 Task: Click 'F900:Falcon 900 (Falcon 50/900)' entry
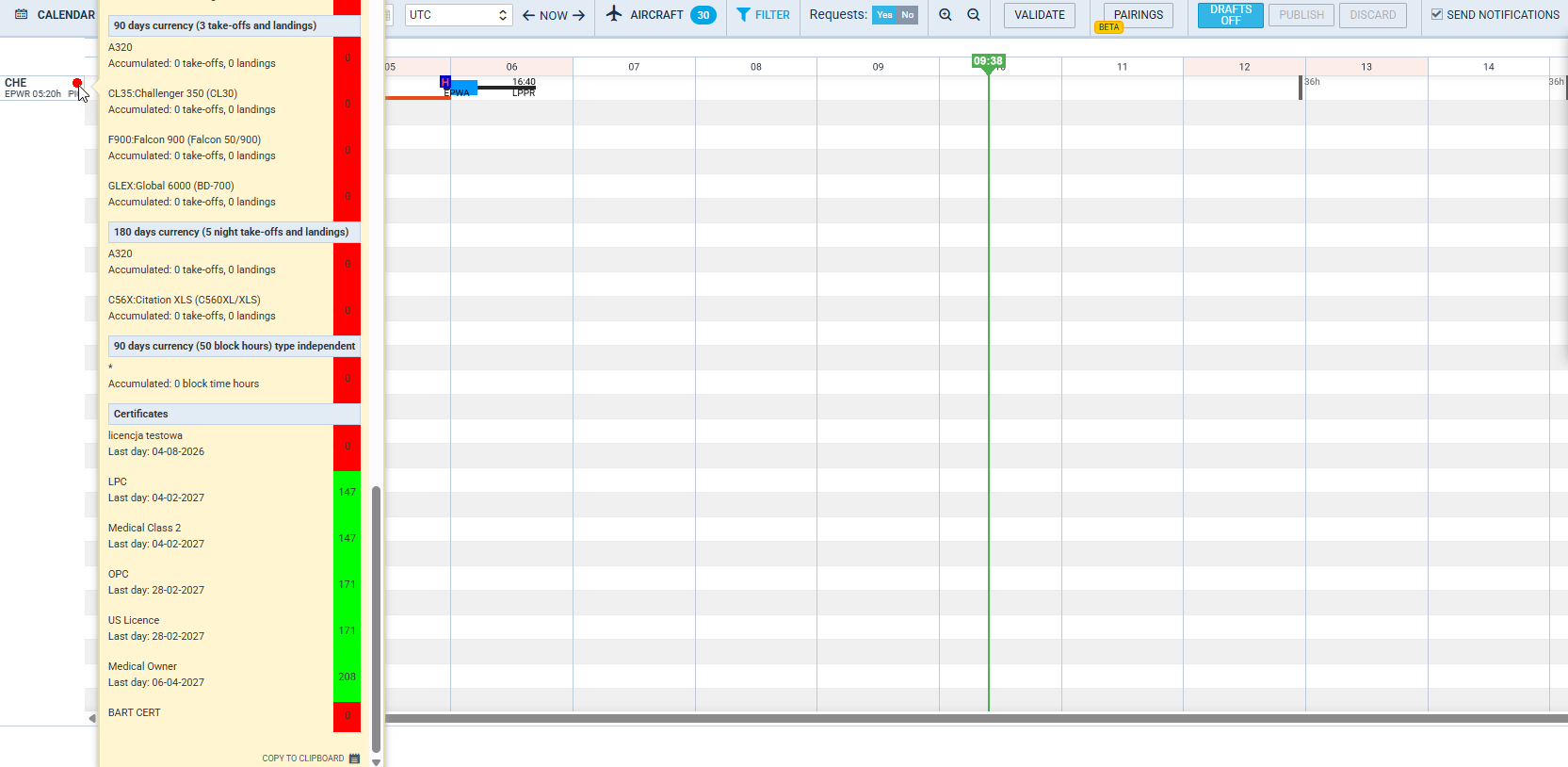(x=185, y=139)
